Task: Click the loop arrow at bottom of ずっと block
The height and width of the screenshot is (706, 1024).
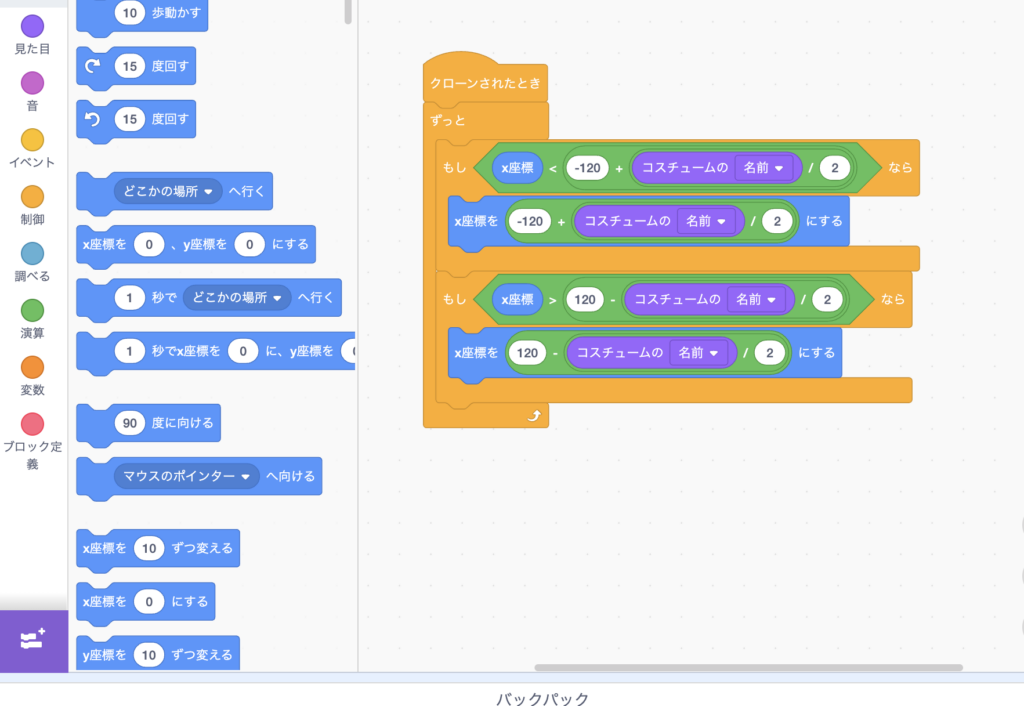Action: (534, 415)
